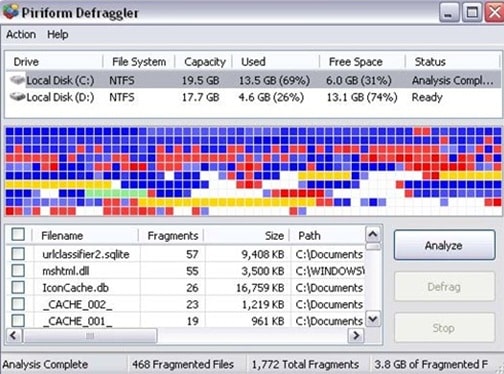Click the horizontal scroll left arrow
The width and height of the screenshot is (504, 374).
pyautogui.click(x=14, y=335)
